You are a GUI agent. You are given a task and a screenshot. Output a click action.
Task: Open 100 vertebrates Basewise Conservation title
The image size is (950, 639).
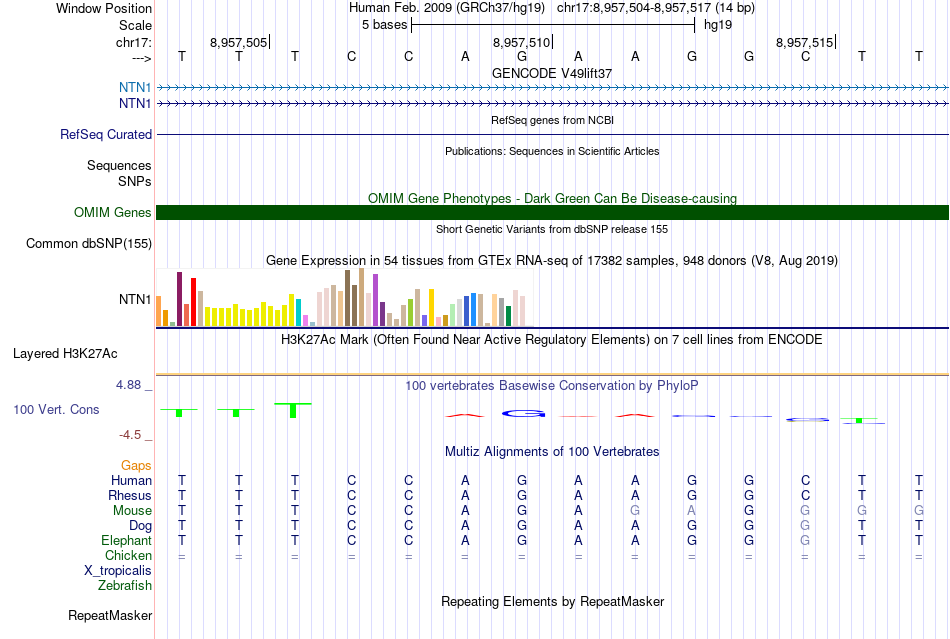point(552,385)
